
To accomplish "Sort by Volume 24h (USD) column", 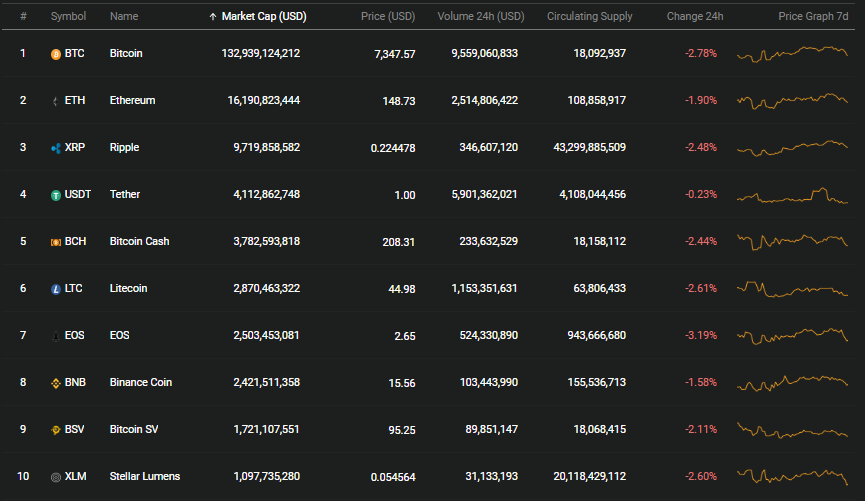I will click(x=480, y=17).
